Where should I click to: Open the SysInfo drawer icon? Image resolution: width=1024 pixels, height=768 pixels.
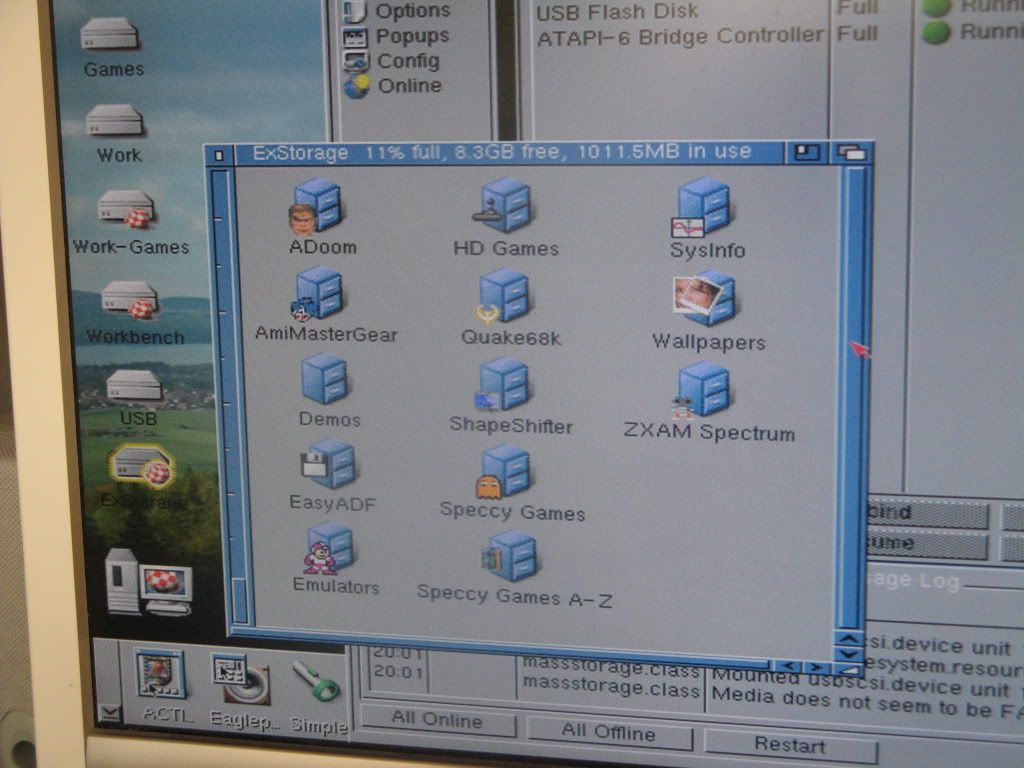705,209
